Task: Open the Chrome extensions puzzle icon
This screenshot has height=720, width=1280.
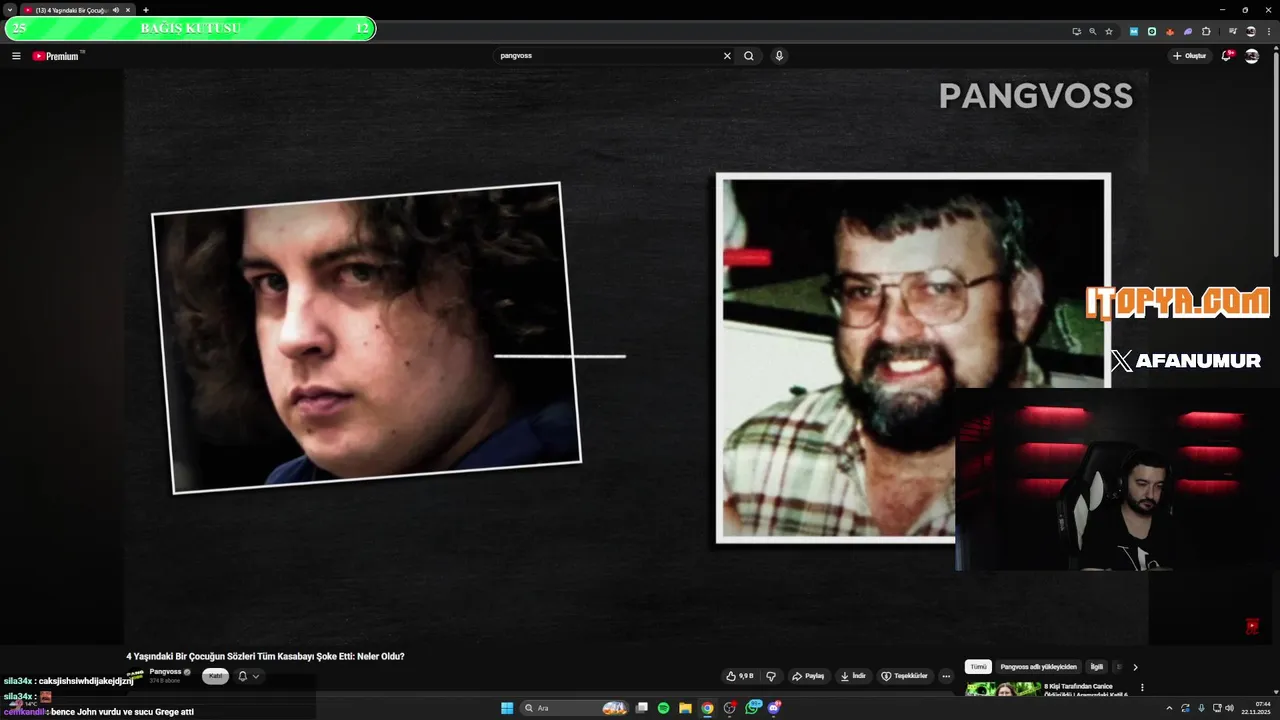Action: tap(1206, 31)
